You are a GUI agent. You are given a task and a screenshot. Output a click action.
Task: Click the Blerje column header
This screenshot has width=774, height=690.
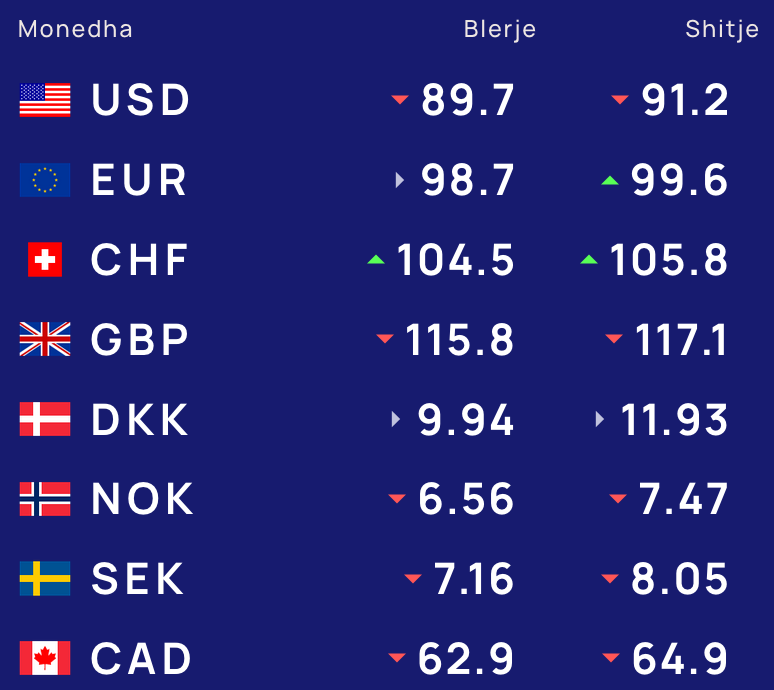(500, 29)
